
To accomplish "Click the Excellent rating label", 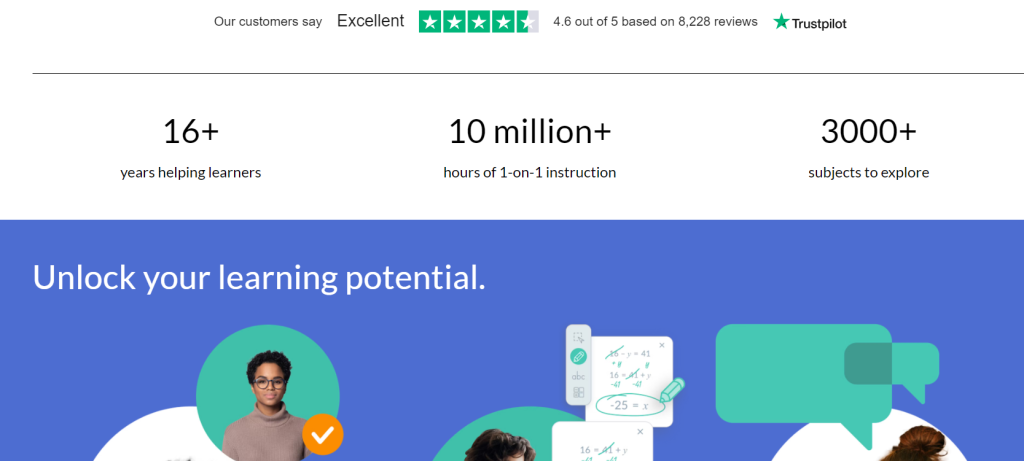I will click(x=370, y=21).
